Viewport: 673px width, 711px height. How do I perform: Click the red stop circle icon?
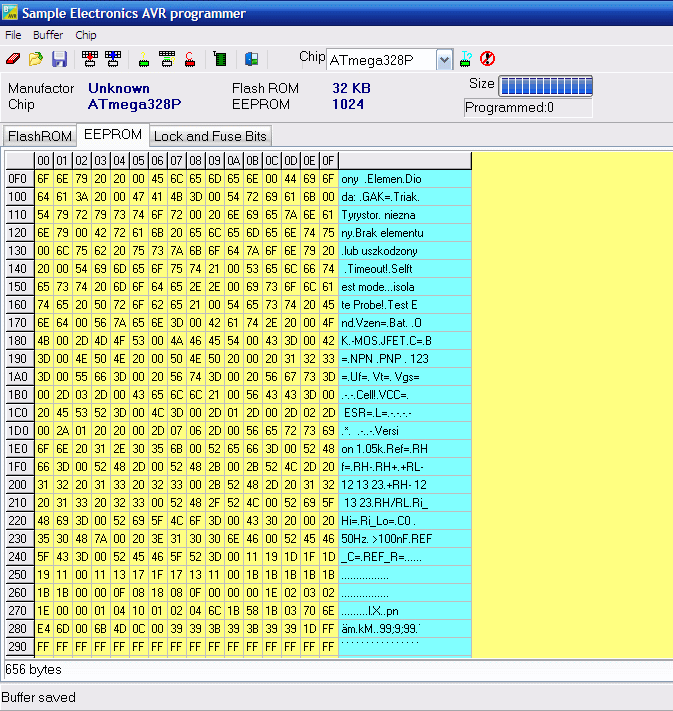pos(488,59)
